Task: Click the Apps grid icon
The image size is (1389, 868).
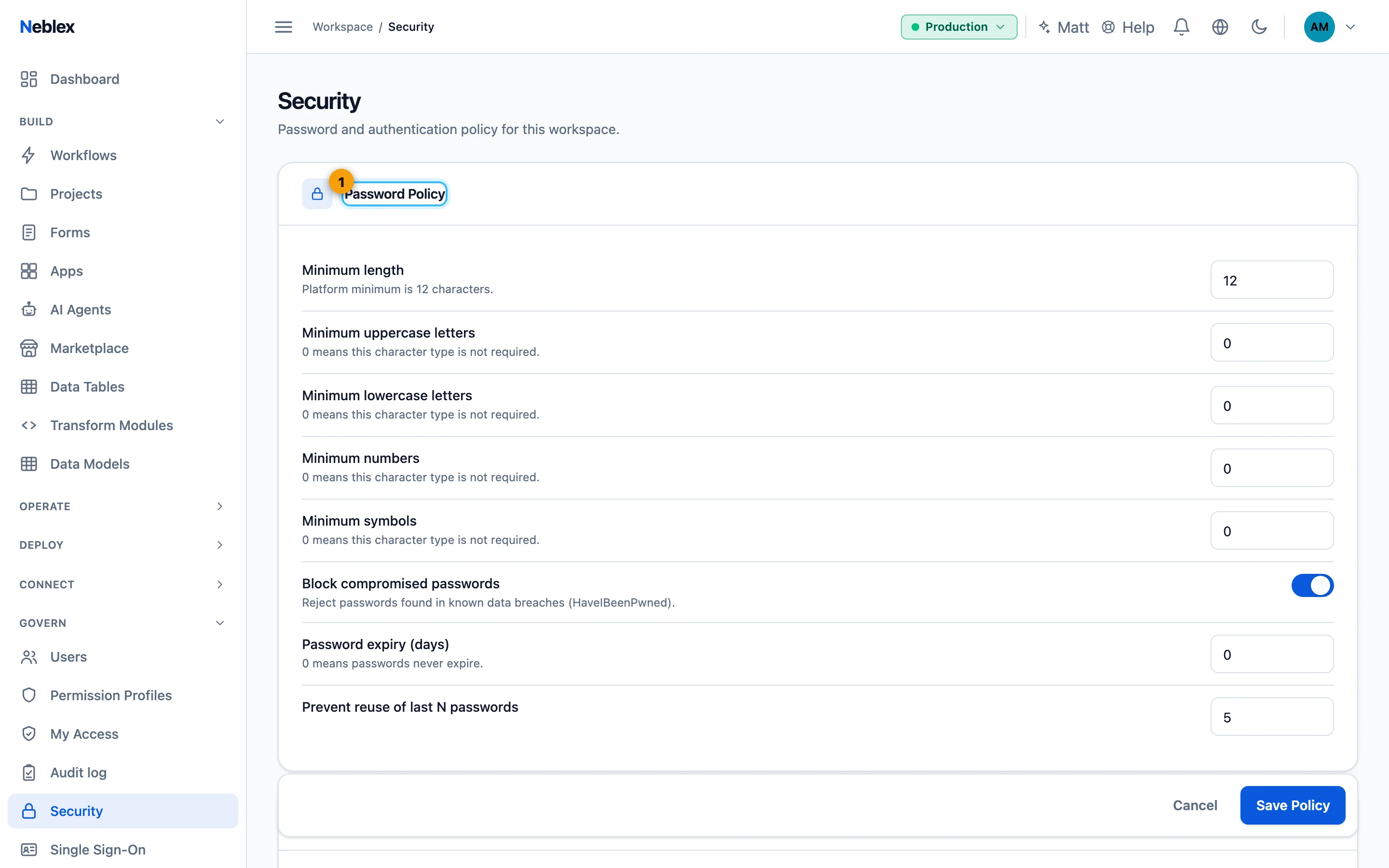Action: [29, 271]
